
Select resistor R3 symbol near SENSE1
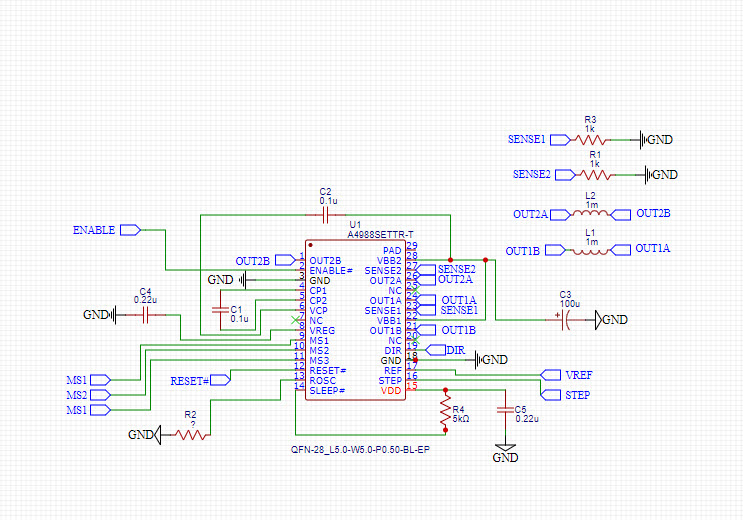590,140
